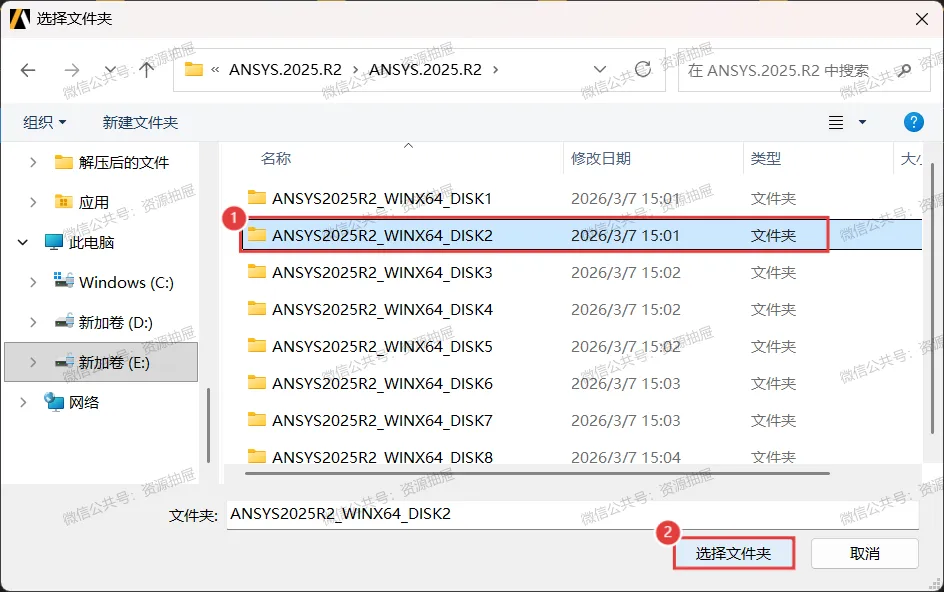Screen dimensions: 944x592
Task: Click the horizontal scrollbar under file list
Action: pos(537,473)
